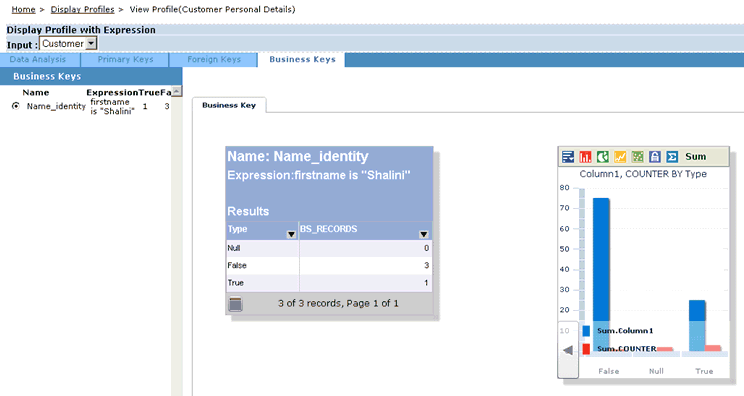The height and width of the screenshot is (396, 744).
Task: Click the Sum.COUNTER legend label
Action: [626, 349]
